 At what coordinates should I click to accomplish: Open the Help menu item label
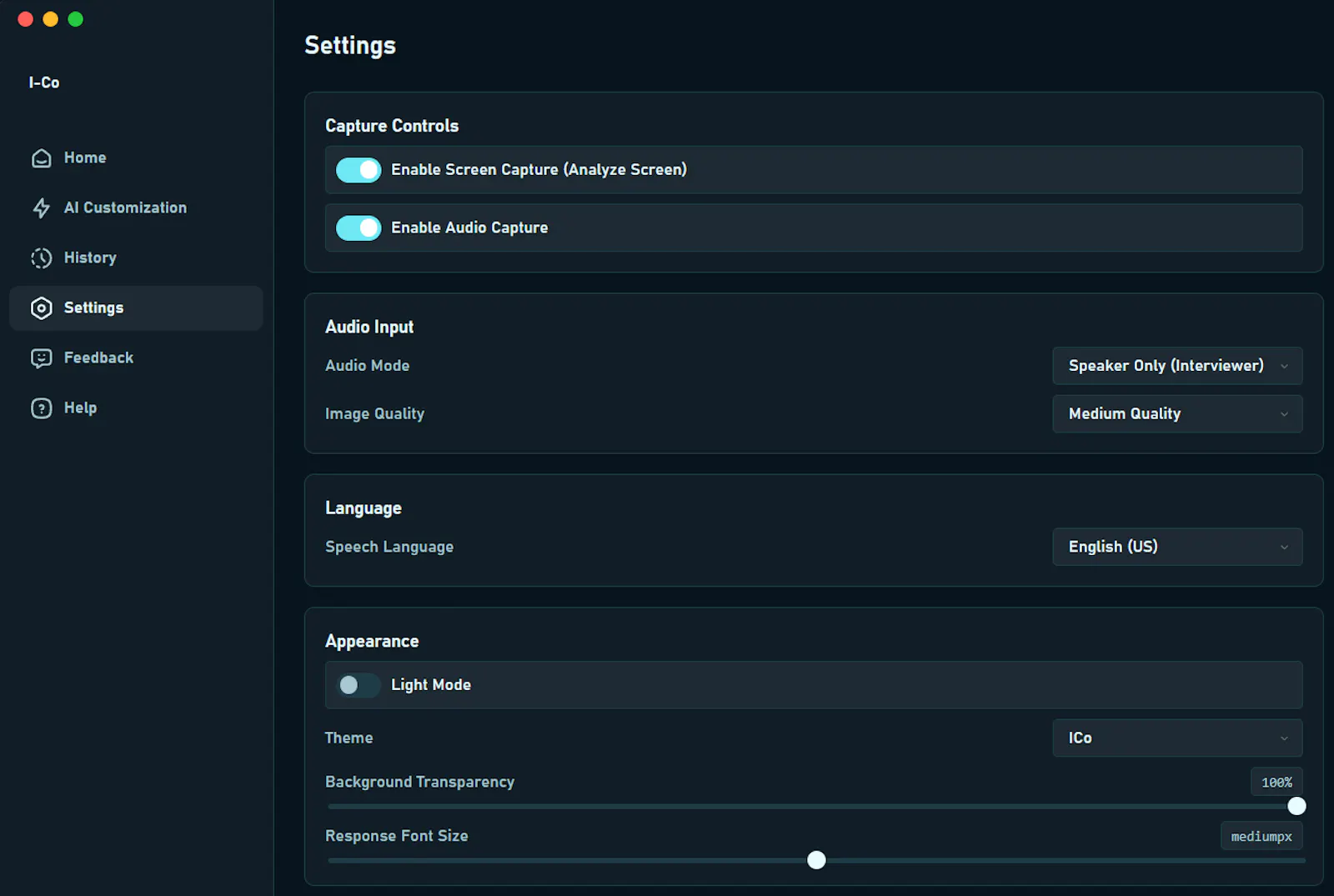click(80, 408)
